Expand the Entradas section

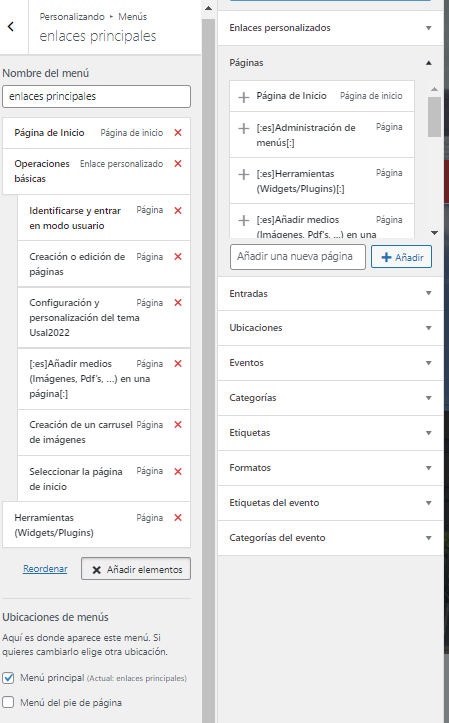330,293
